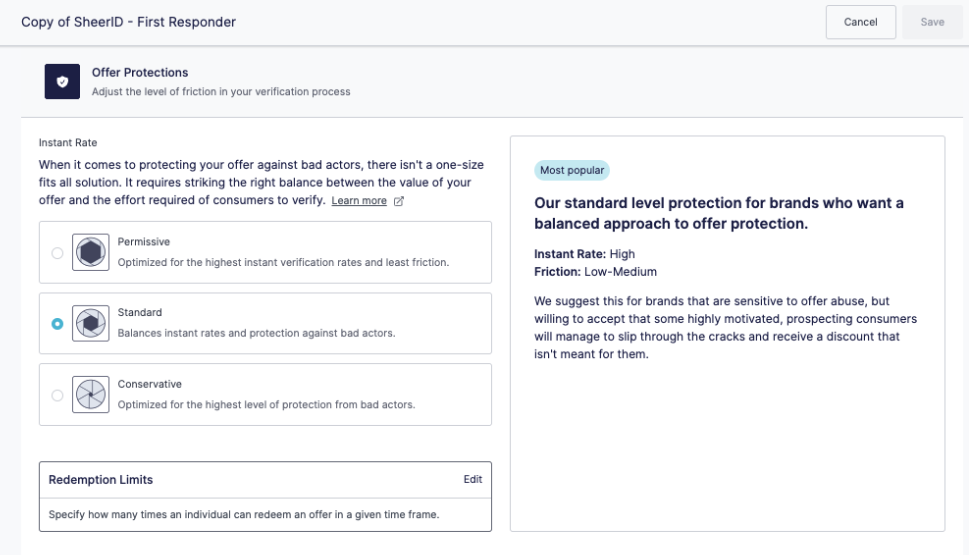Image resolution: width=969 pixels, height=555 pixels.
Task: Select the Permissive radio button
Action: pos(57,253)
